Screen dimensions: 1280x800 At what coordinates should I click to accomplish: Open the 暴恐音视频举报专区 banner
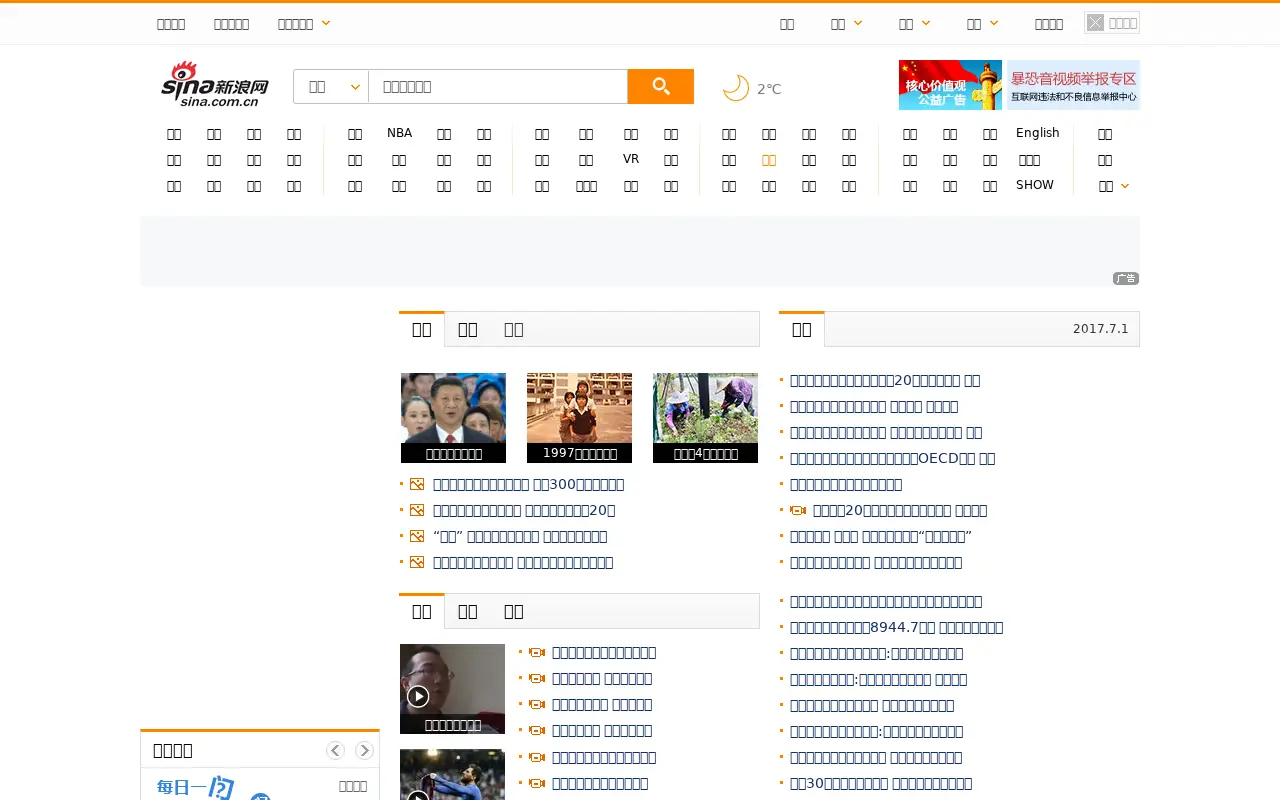tap(1072, 85)
